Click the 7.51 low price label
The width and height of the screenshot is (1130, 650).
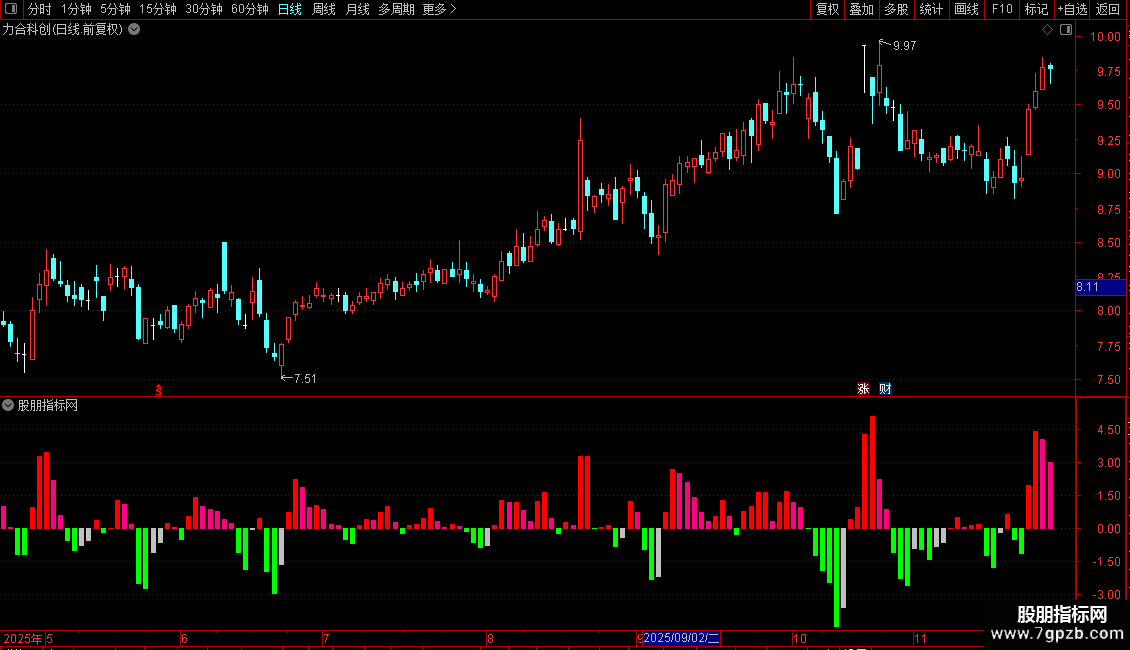(x=305, y=378)
